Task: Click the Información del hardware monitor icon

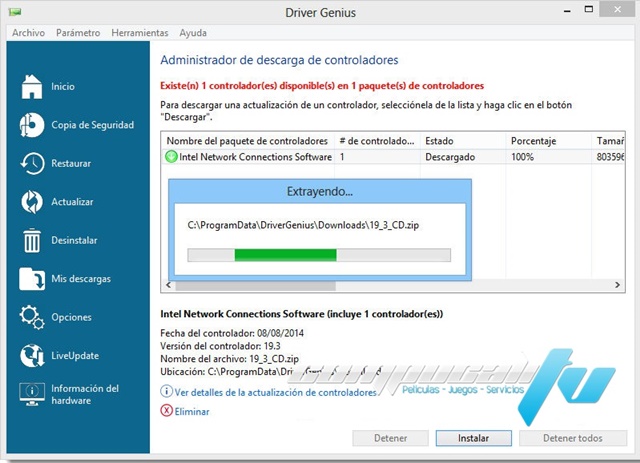Action: (x=32, y=394)
